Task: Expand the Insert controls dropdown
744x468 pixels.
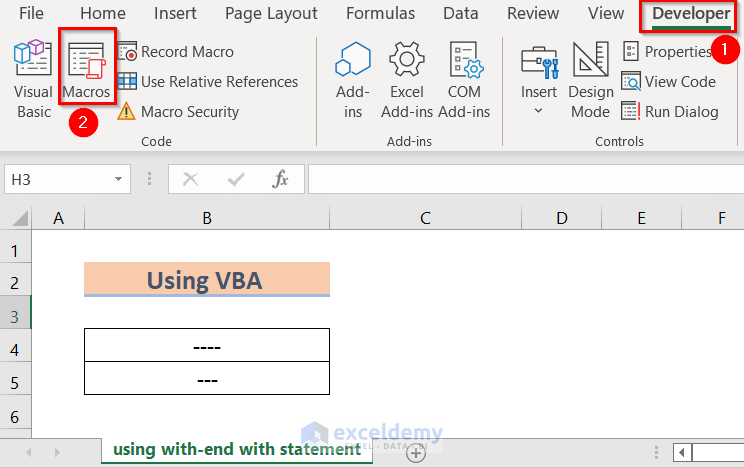Action: 539,109
